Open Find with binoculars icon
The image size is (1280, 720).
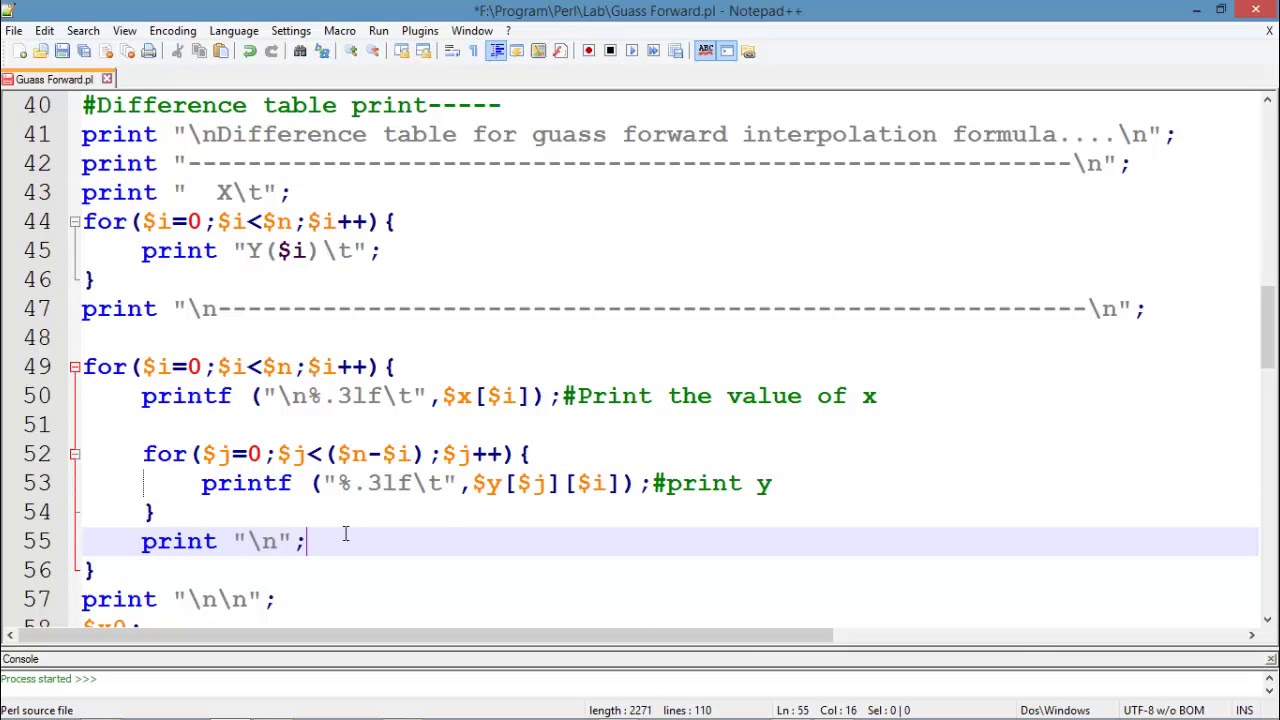pyautogui.click(x=300, y=51)
